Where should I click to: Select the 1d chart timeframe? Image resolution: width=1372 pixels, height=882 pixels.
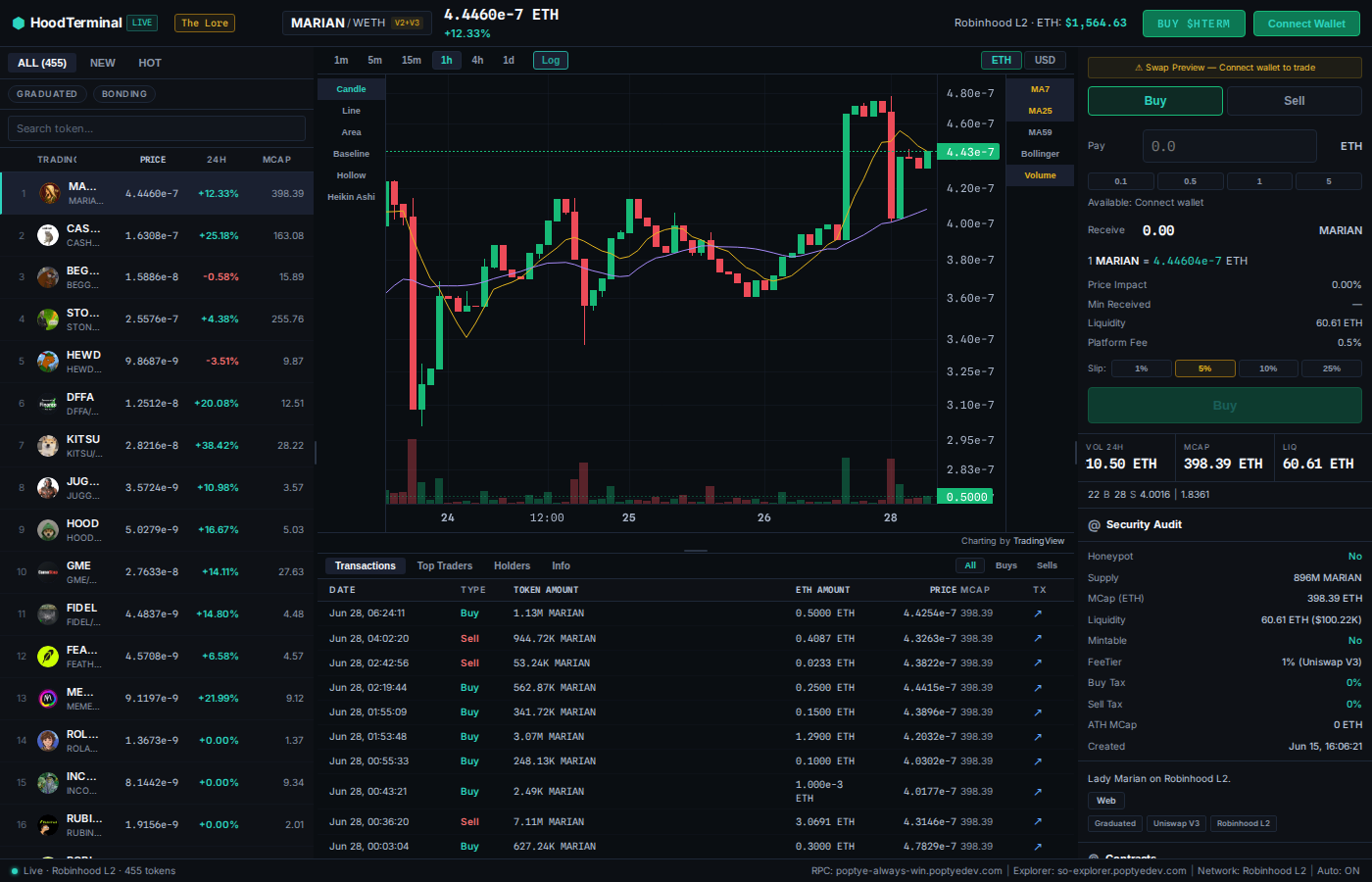coord(509,60)
